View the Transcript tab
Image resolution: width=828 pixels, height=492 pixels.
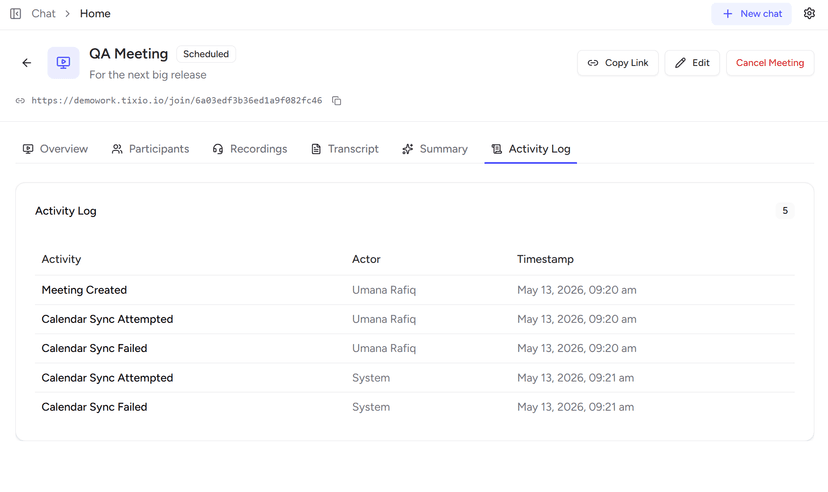pos(345,149)
